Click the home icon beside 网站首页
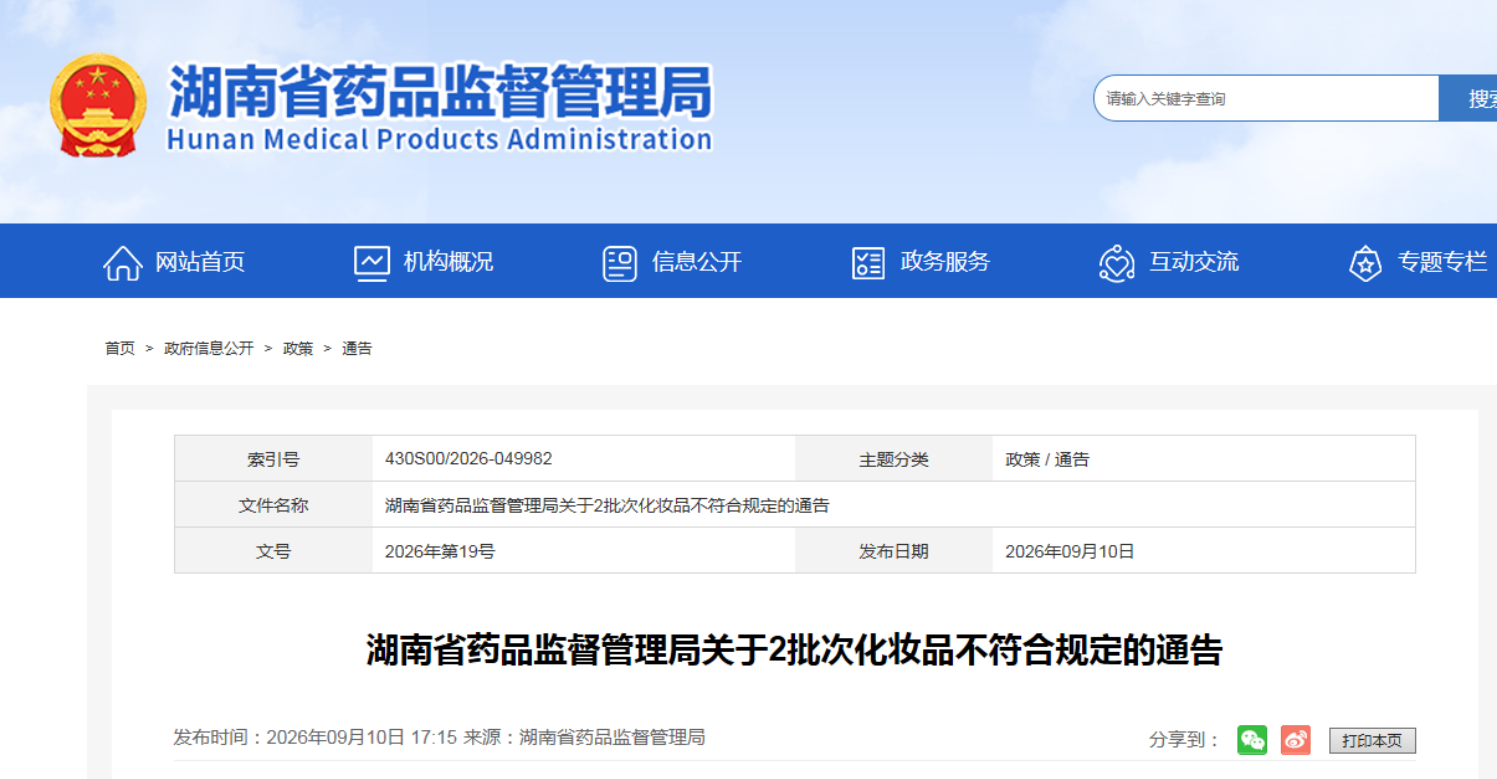 pyautogui.click(x=123, y=263)
